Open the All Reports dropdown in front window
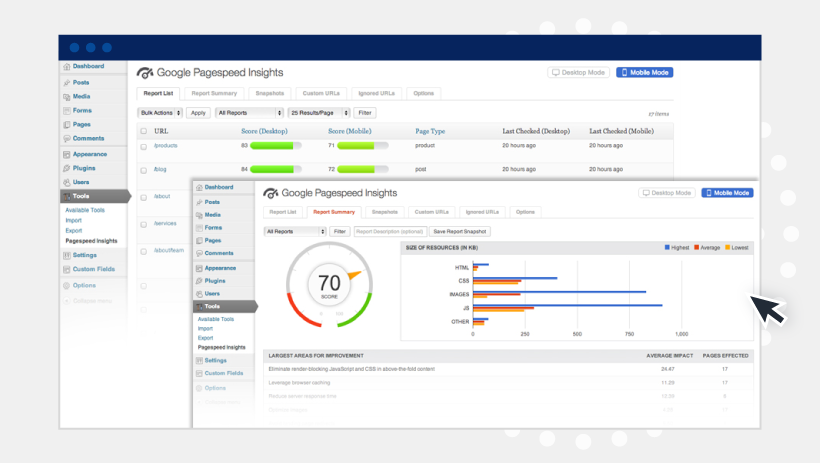The width and height of the screenshot is (820, 463). 295,231
